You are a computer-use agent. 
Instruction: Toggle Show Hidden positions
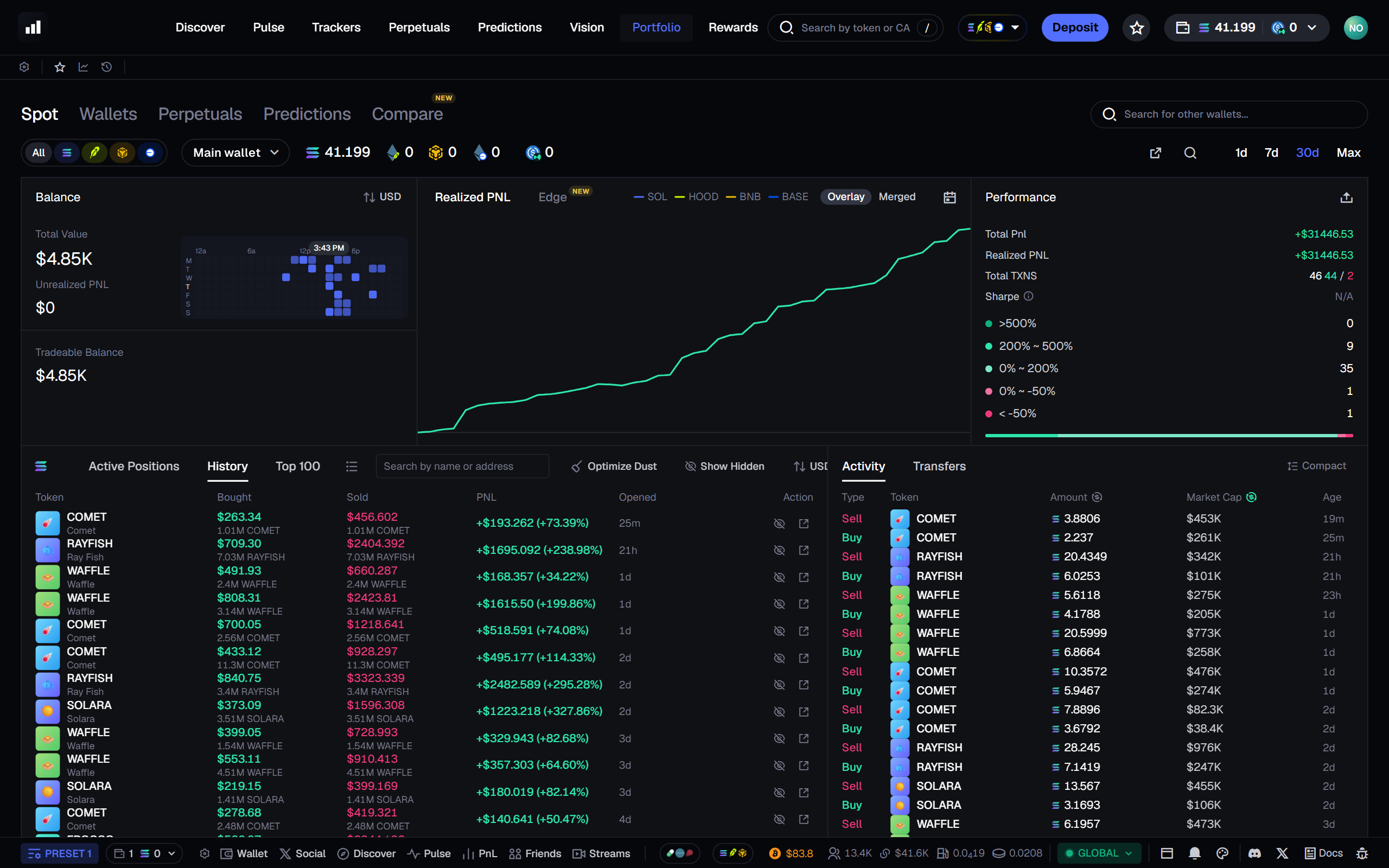(724, 466)
